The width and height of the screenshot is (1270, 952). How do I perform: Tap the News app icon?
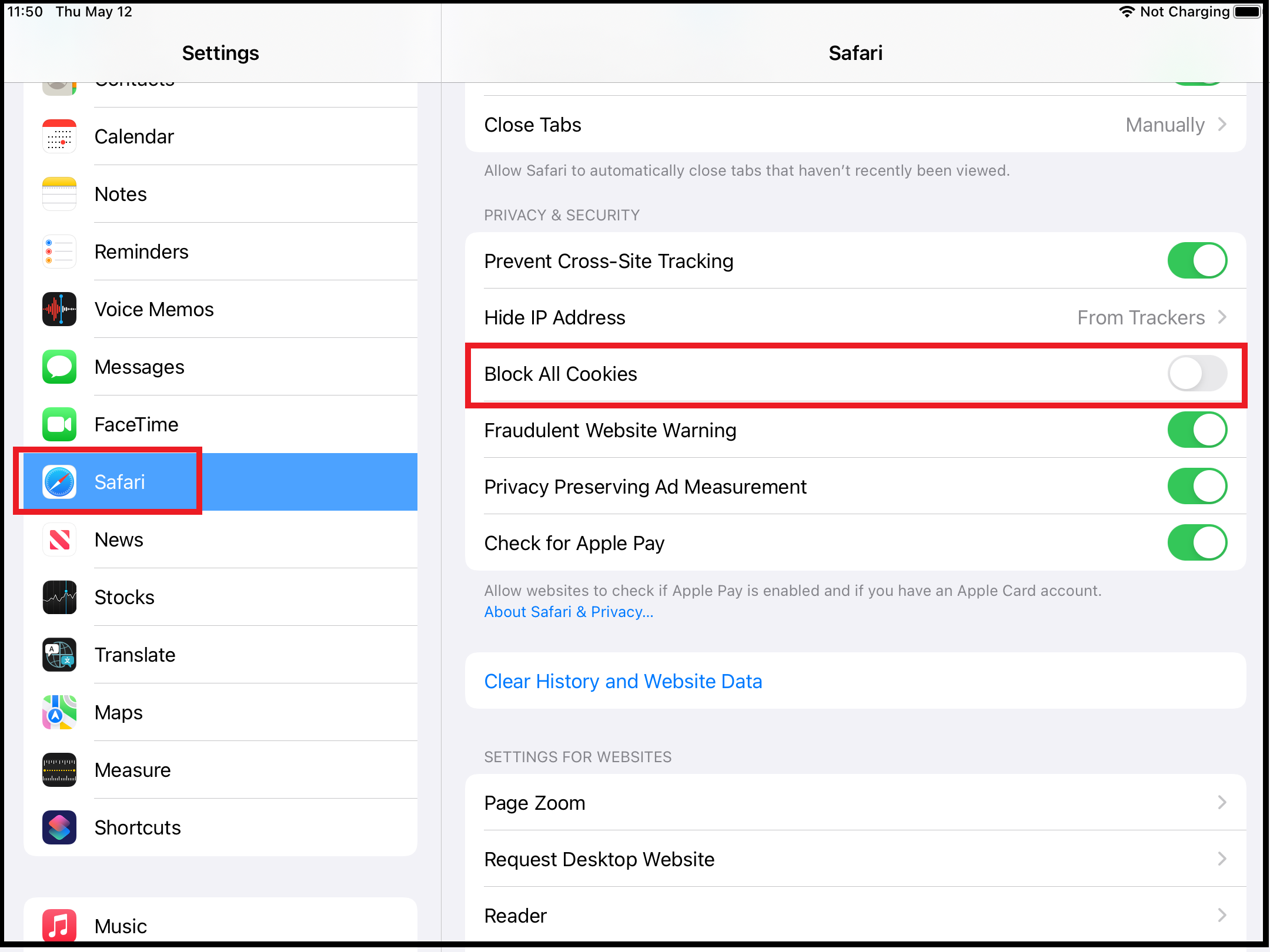pos(59,539)
